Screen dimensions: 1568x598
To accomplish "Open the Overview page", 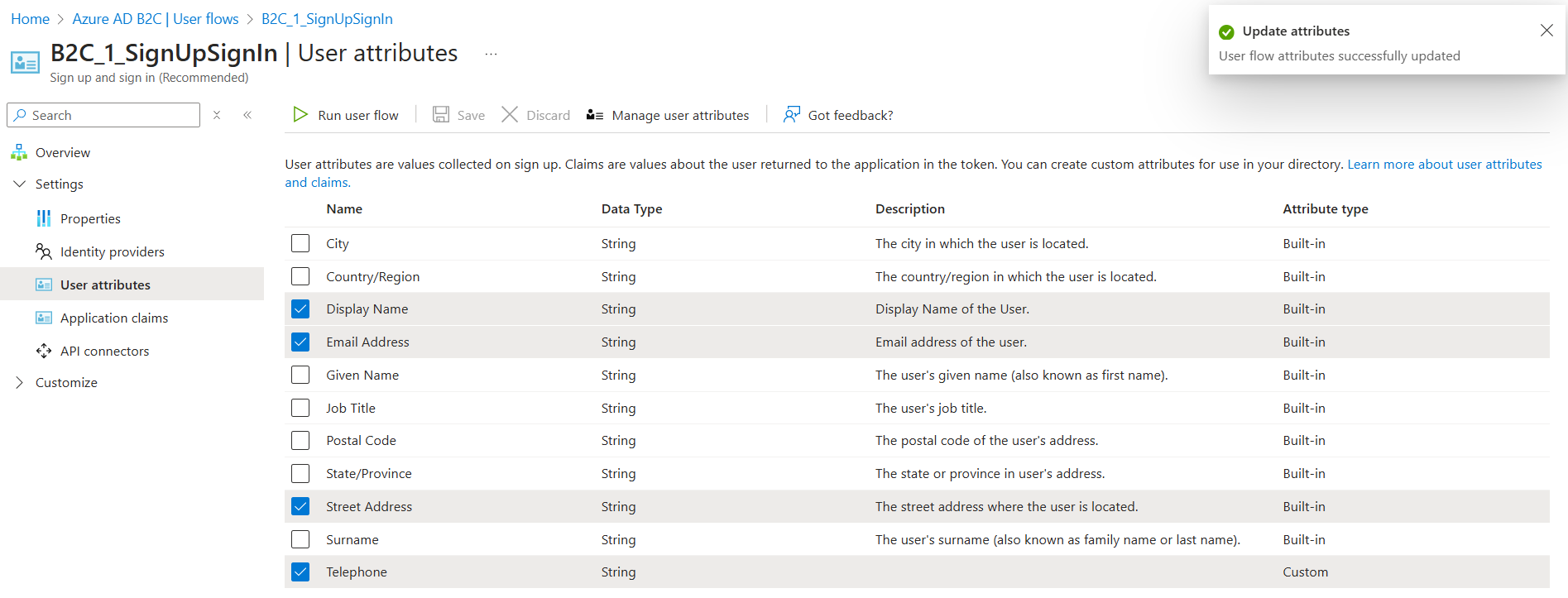I will pyautogui.click(x=62, y=152).
